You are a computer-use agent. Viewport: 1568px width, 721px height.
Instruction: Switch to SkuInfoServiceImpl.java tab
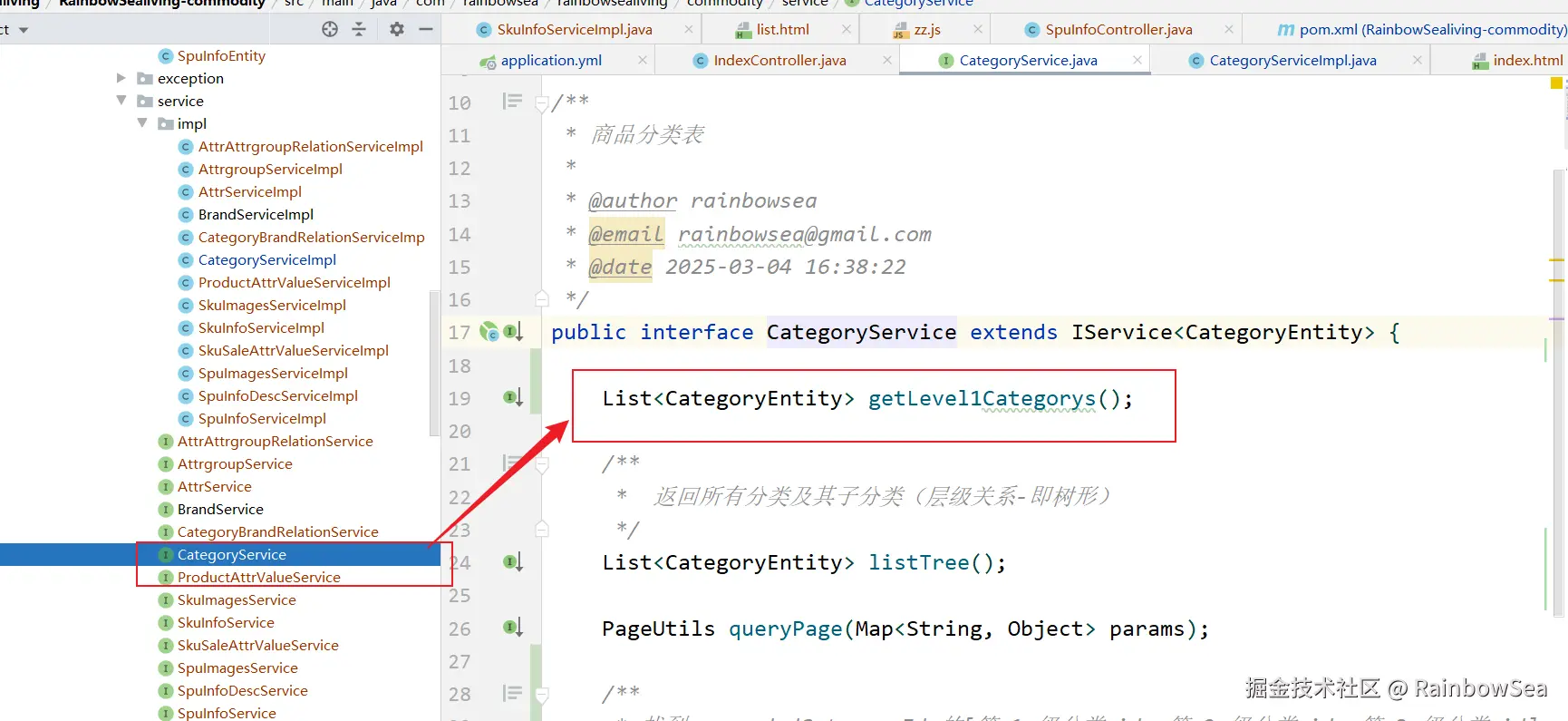[575, 29]
